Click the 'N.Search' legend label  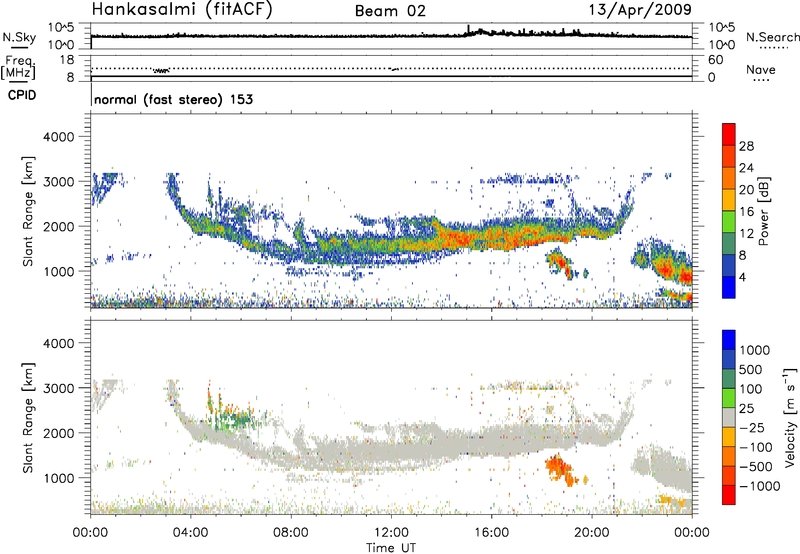[772, 37]
